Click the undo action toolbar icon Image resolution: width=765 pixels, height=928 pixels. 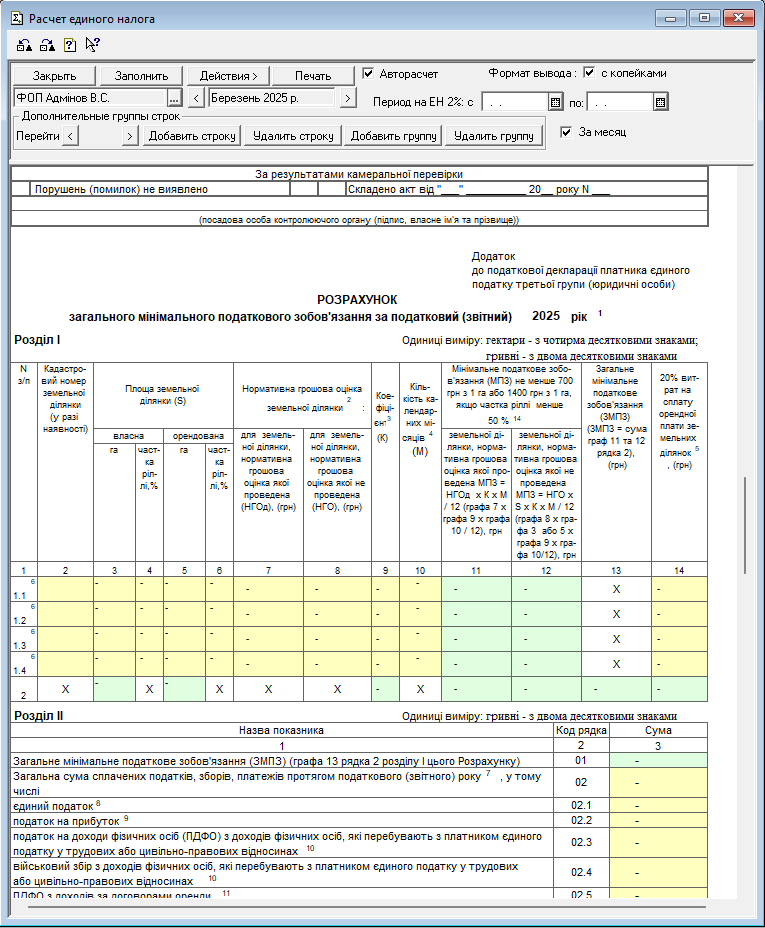coord(24,44)
